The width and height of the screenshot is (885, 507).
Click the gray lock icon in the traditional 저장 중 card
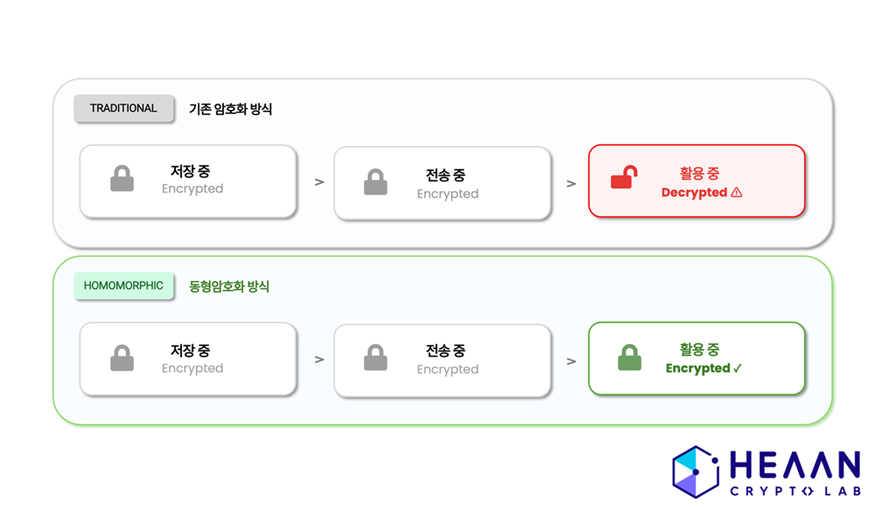pos(122,180)
